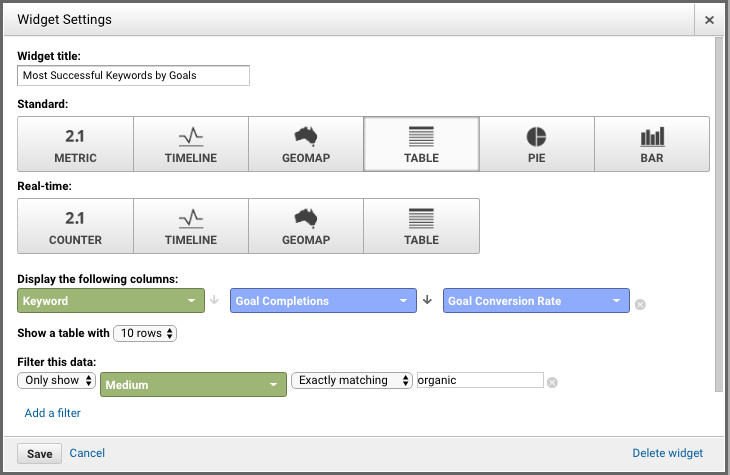Remove the Medium organic filter

tap(552, 382)
